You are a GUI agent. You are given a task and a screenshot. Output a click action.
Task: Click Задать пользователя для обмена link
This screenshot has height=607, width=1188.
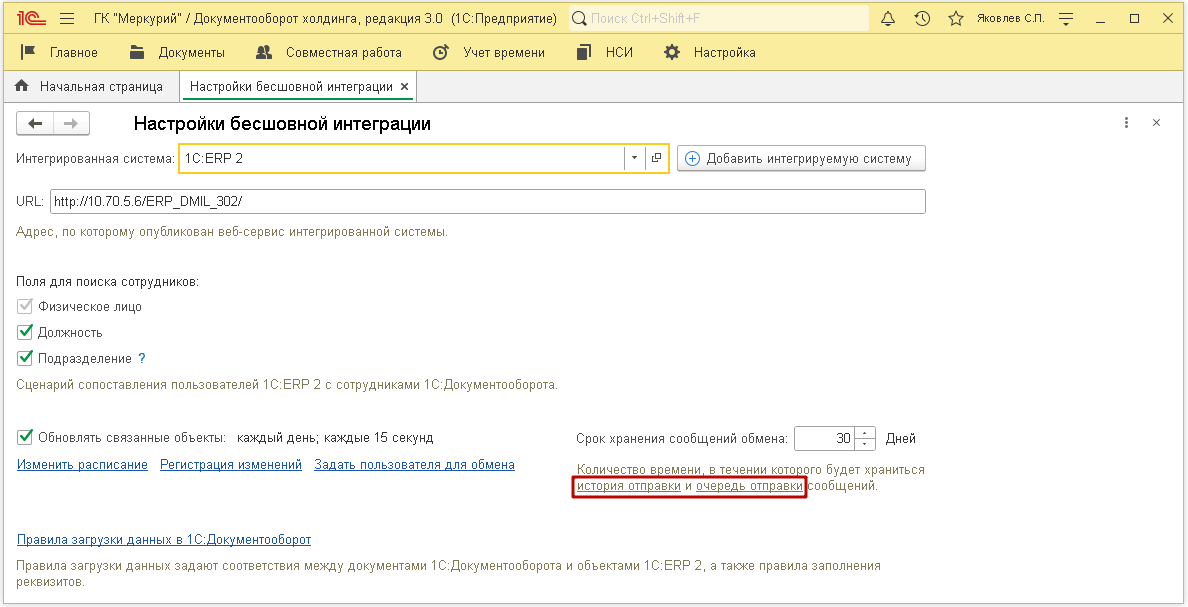[x=414, y=465]
